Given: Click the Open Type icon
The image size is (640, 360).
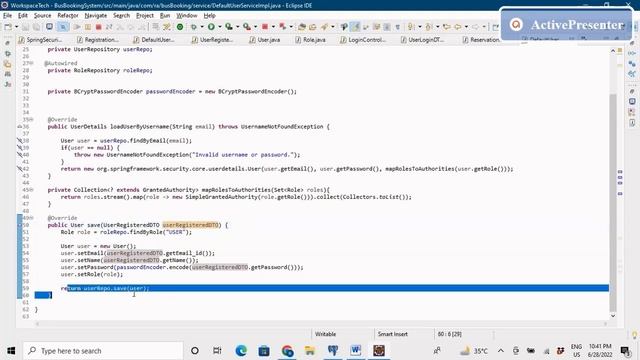Looking at the screenshot, I should pos(302,27).
